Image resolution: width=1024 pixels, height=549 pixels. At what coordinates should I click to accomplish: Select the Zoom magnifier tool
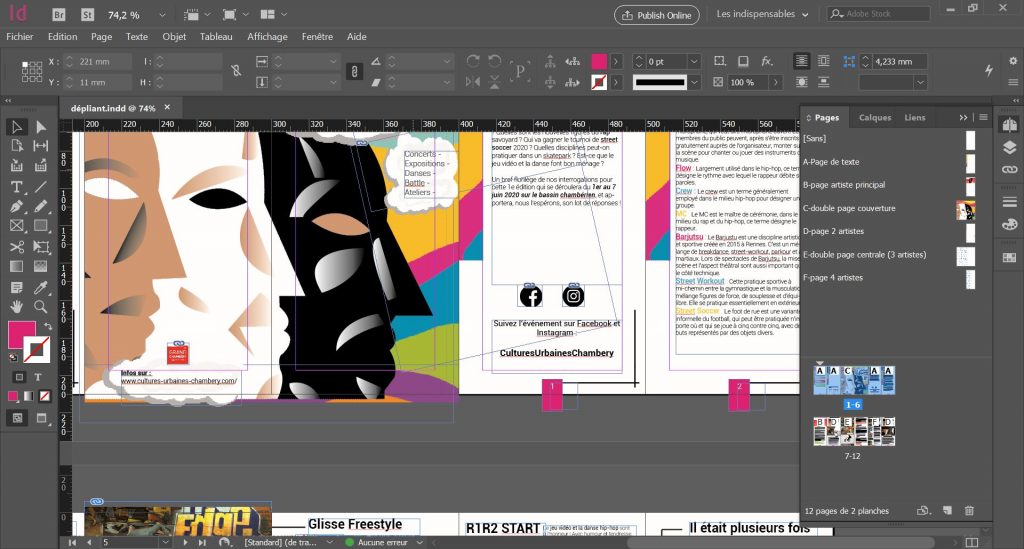coord(41,307)
